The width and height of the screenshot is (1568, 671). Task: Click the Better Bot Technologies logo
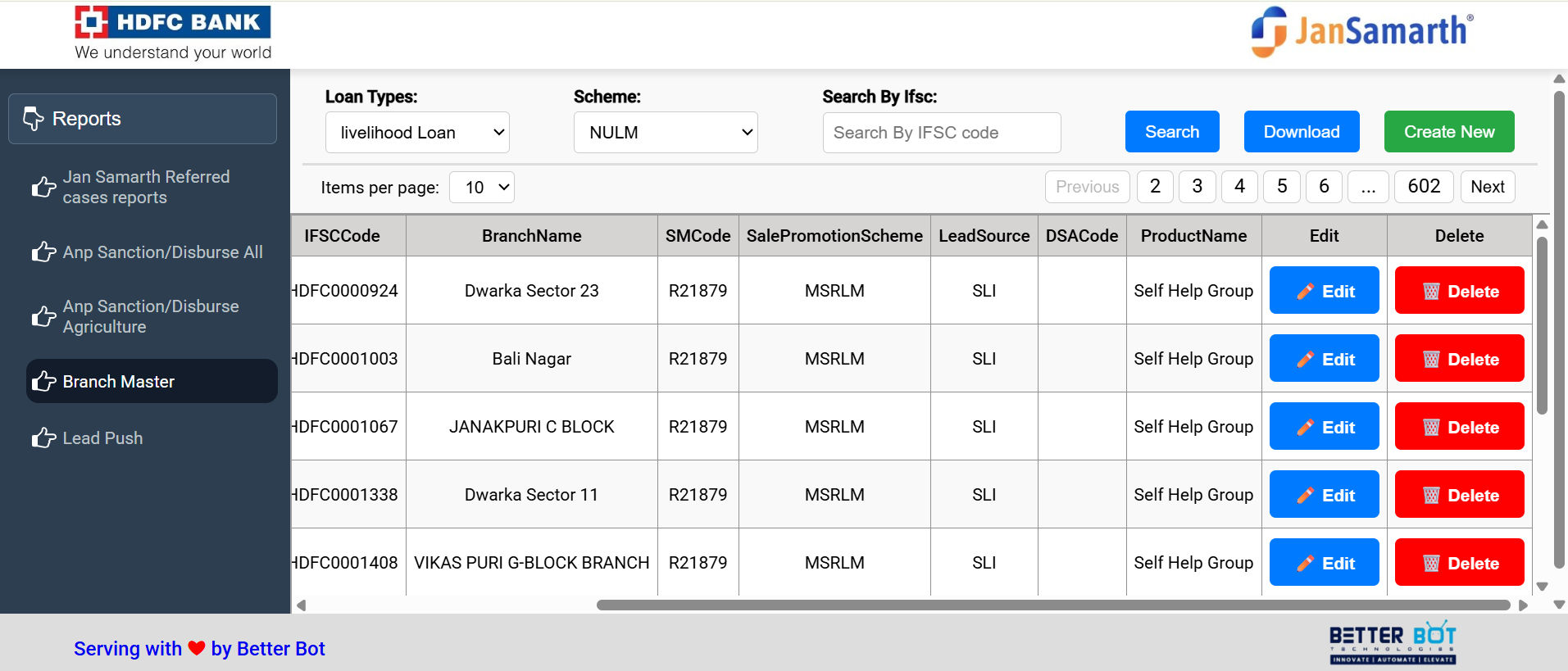[x=1392, y=642]
